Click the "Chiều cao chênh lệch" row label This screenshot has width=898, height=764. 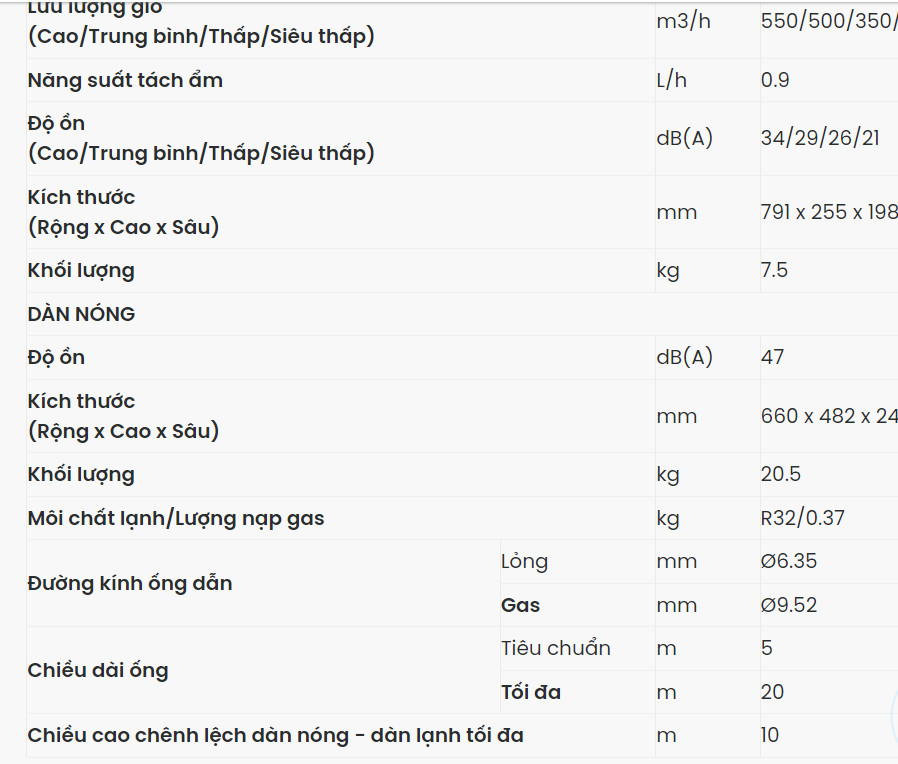[275, 736]
